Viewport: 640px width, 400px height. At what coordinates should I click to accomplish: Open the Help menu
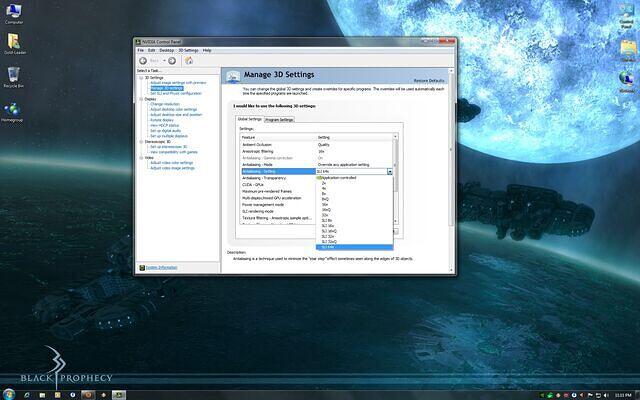pos(207,50)
